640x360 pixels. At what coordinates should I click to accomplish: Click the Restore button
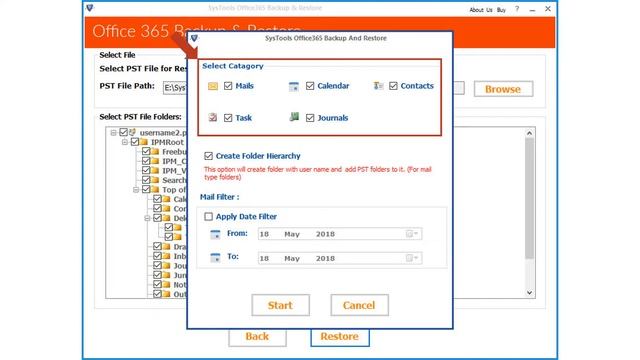(340, 337)
